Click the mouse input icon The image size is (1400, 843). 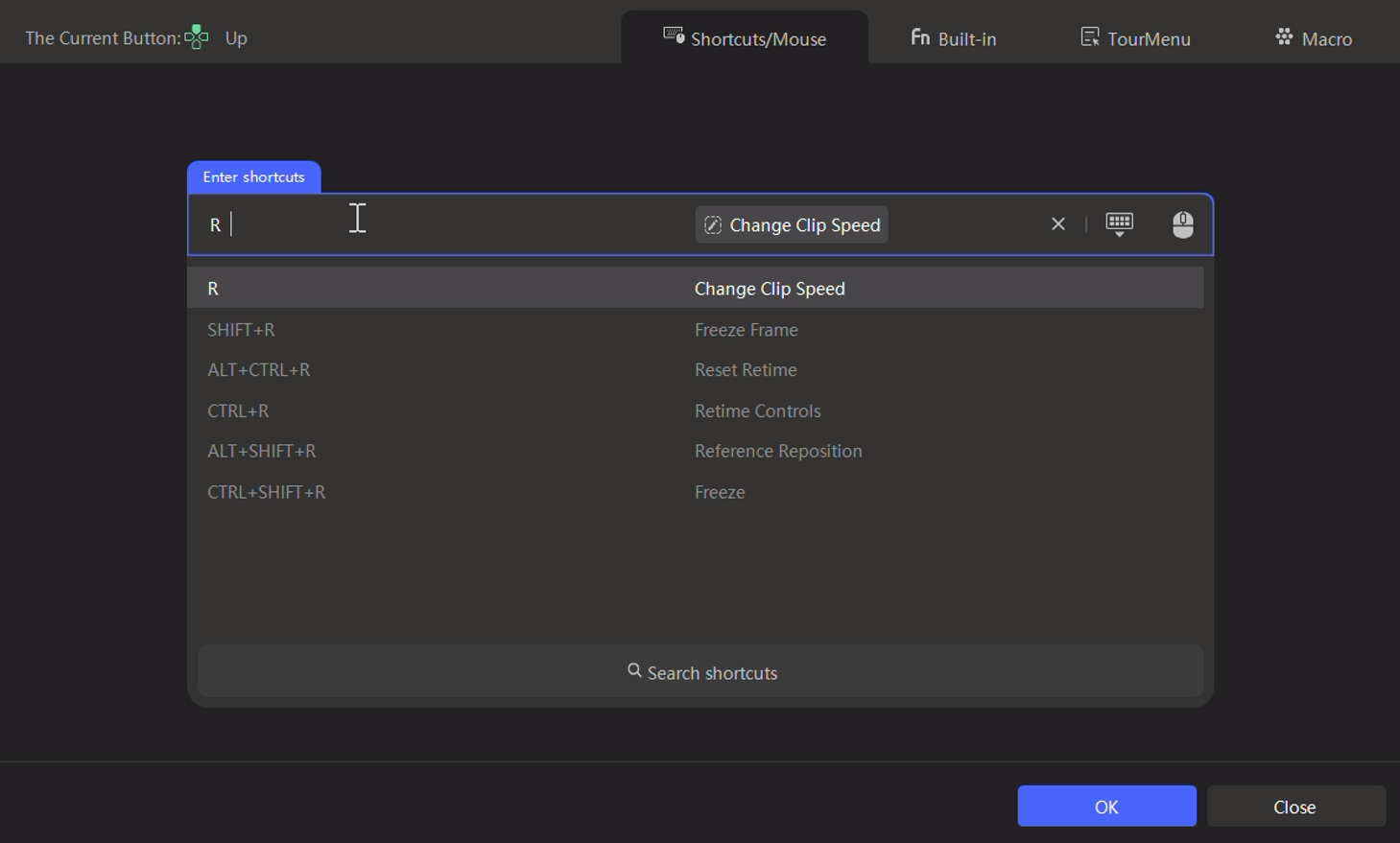(1182, 224)
